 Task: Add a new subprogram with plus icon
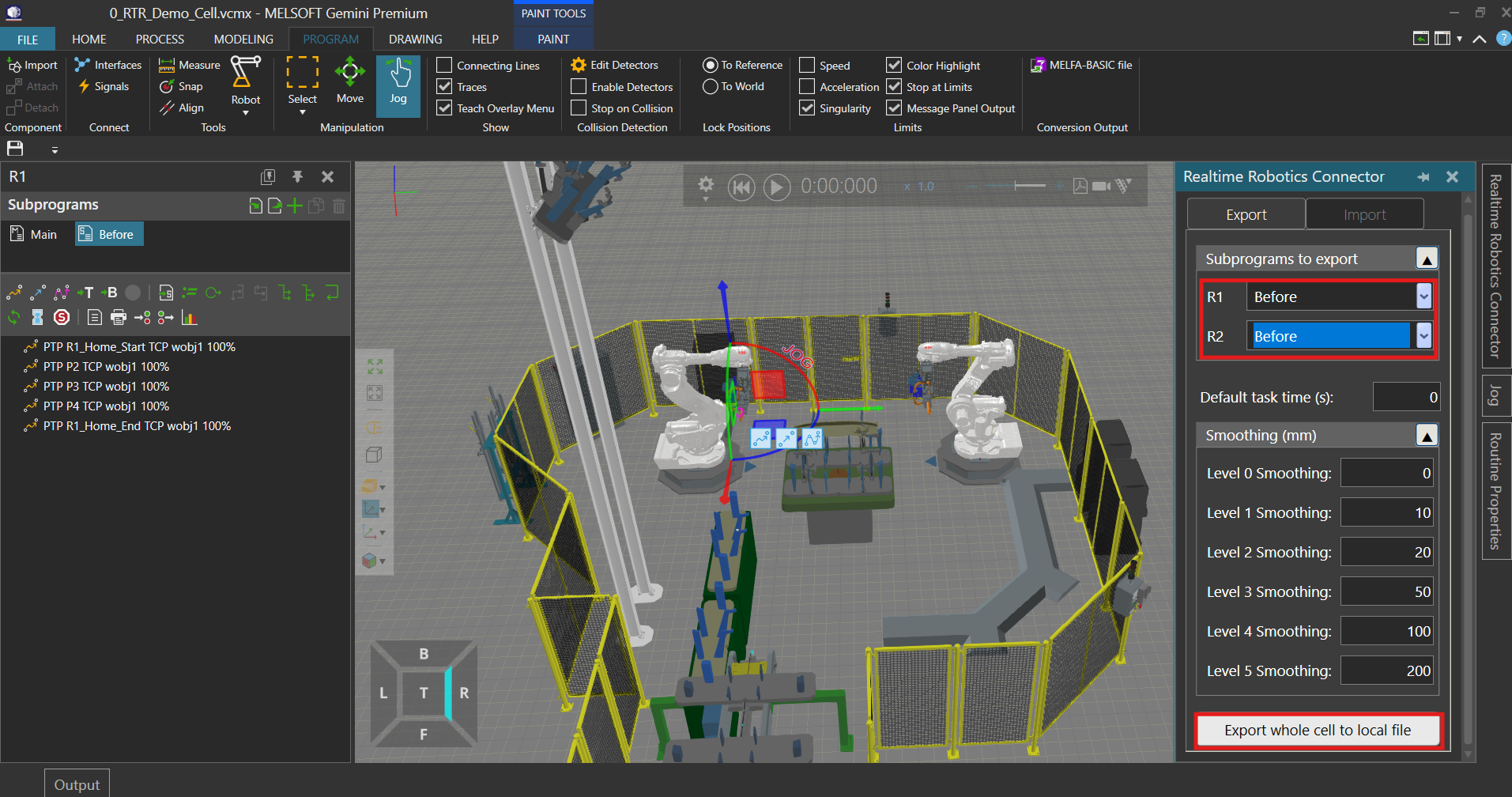295,206
